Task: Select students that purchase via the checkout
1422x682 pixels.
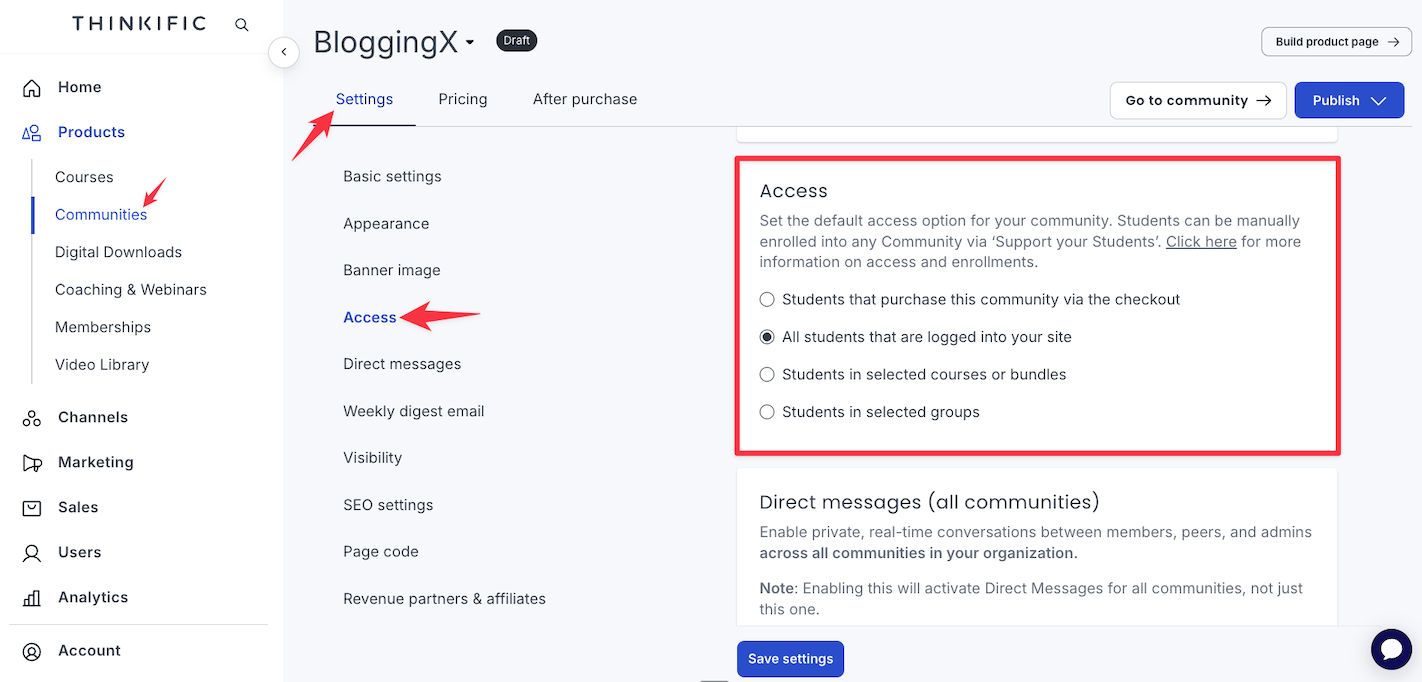Action: point(766,299)
